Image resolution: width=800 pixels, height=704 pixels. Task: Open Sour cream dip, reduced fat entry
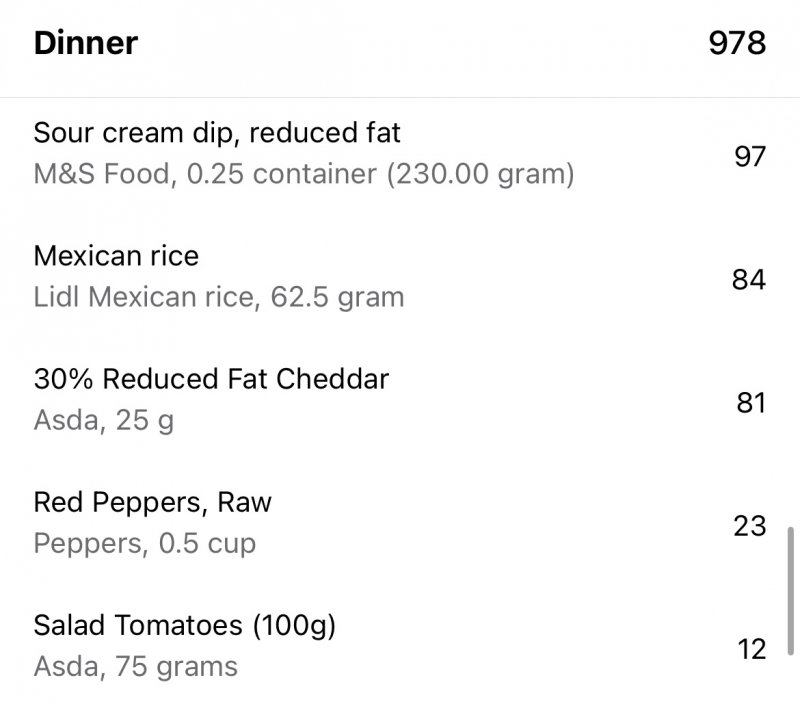pyautogui.click(x=400, y=154)
